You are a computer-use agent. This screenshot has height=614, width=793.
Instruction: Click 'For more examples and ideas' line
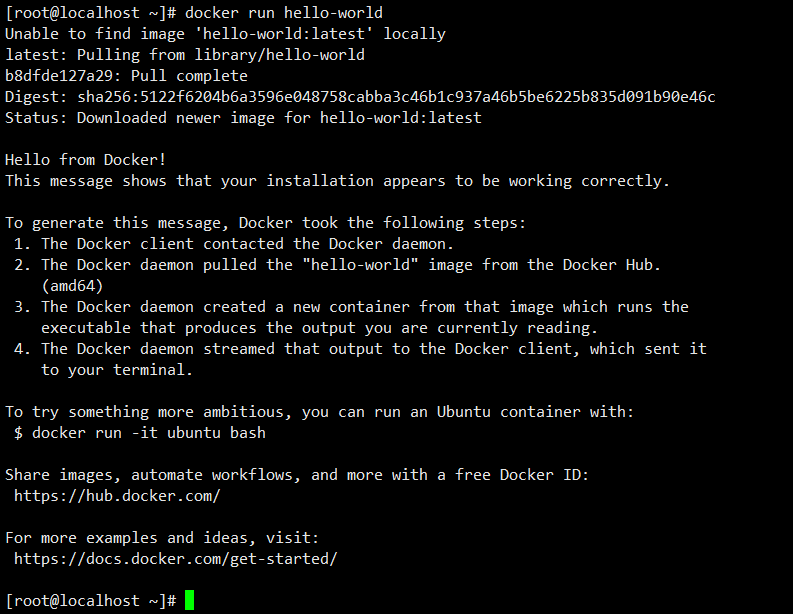[162, 538]
